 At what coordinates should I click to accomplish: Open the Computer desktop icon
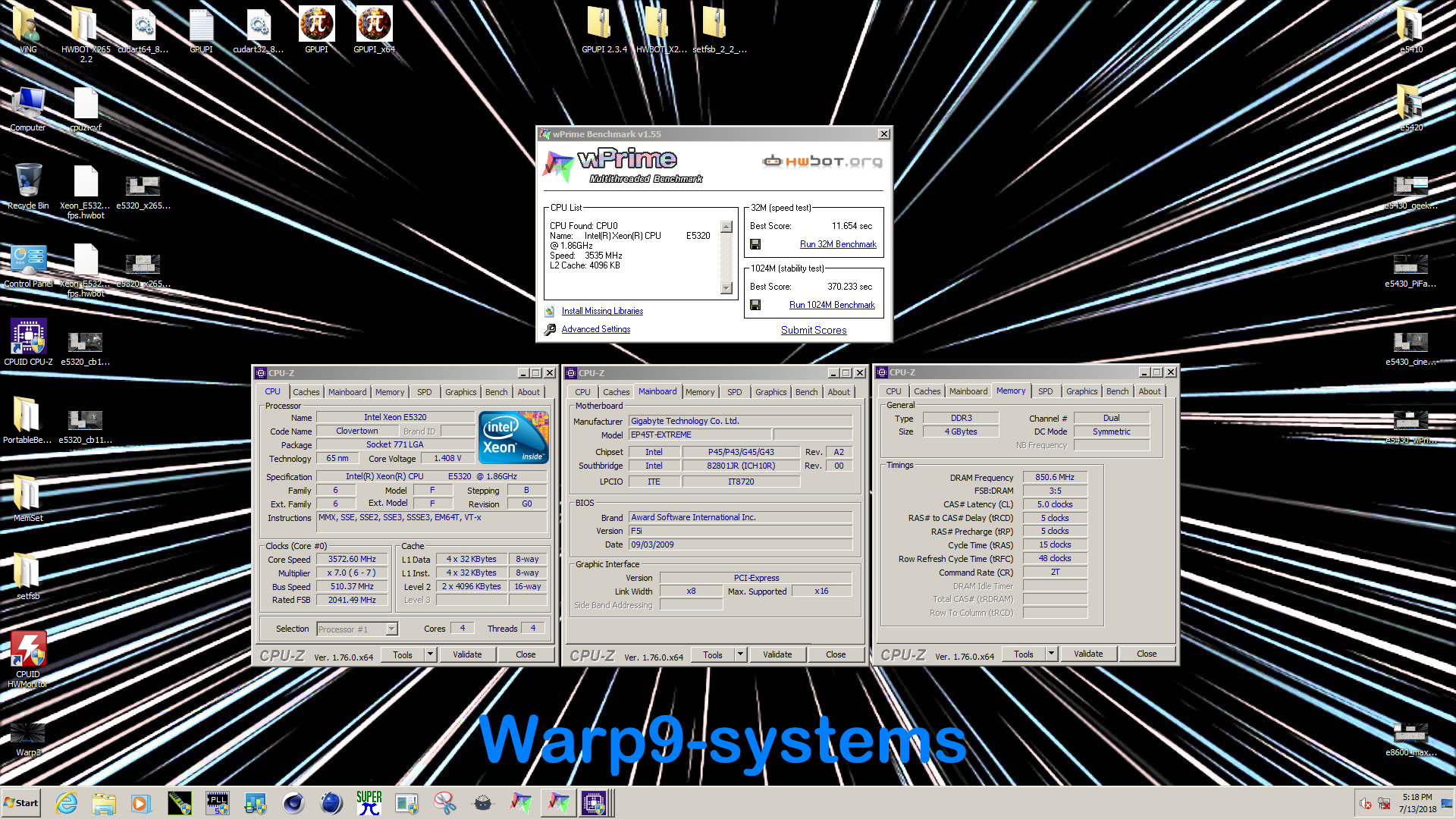click(x=28, y=108)
